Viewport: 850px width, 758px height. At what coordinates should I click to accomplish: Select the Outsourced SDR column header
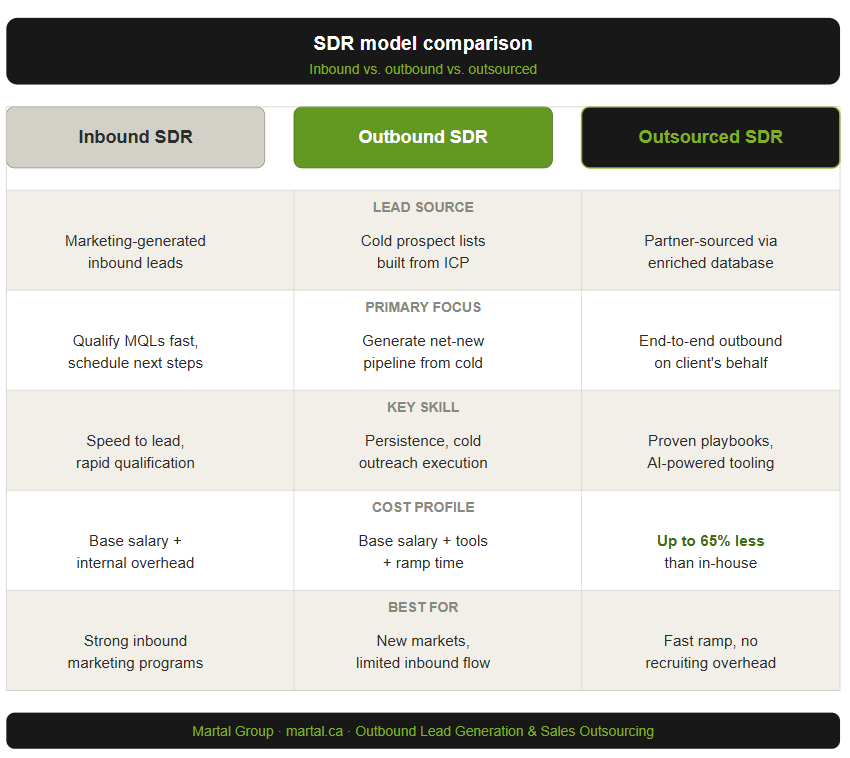[710, 137]
